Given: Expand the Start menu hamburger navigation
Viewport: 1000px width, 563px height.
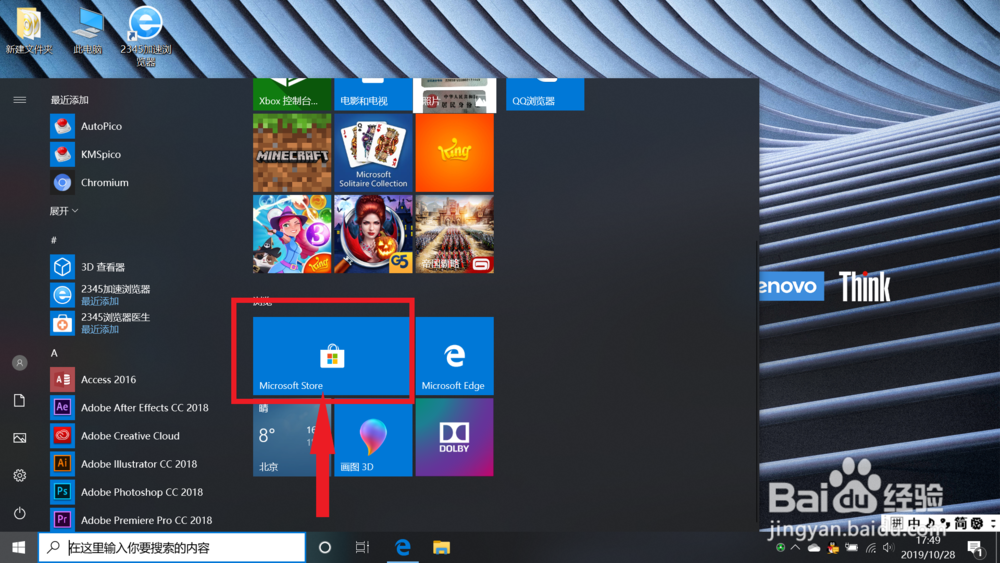Looking at the screenshot, I should (x=20, y=99).
